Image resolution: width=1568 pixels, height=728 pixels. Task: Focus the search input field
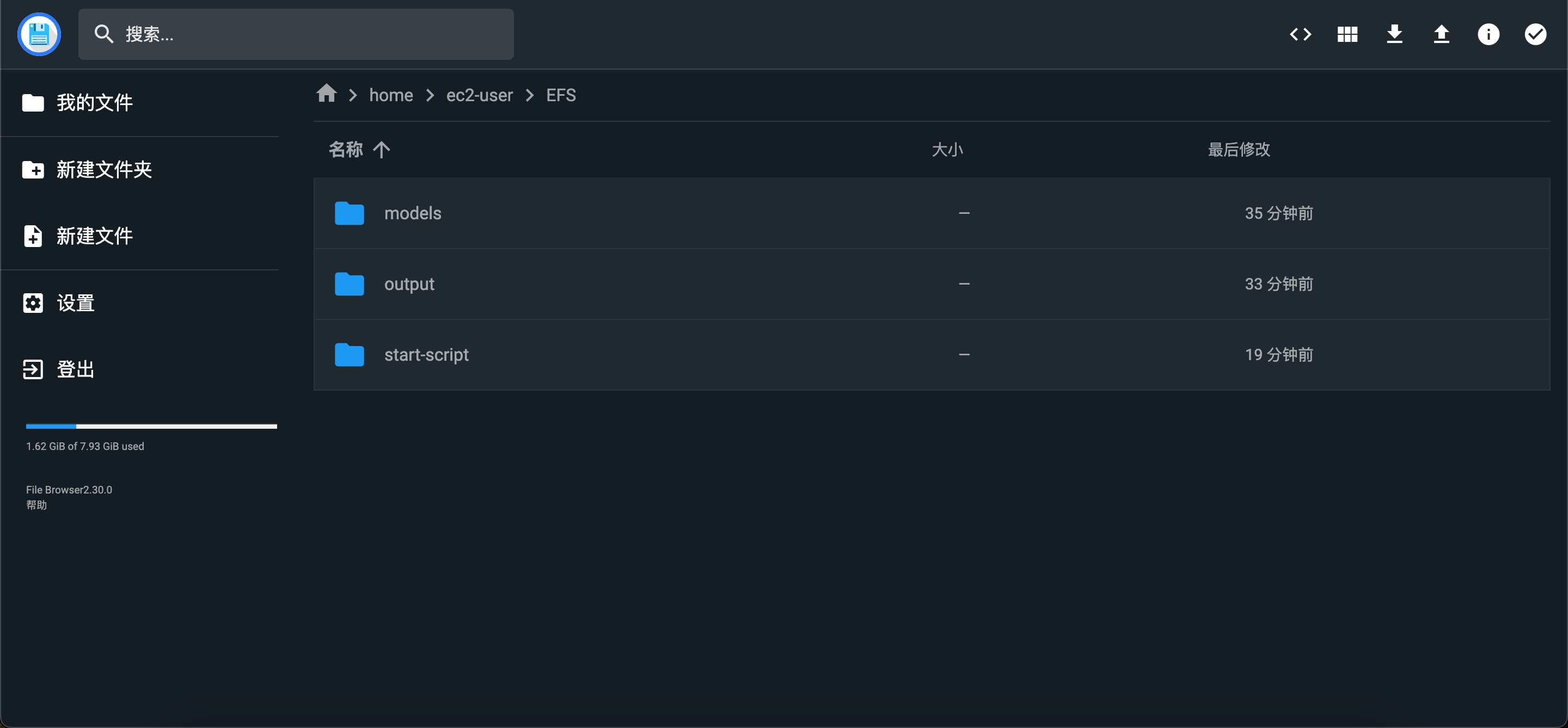coord(296,34)
